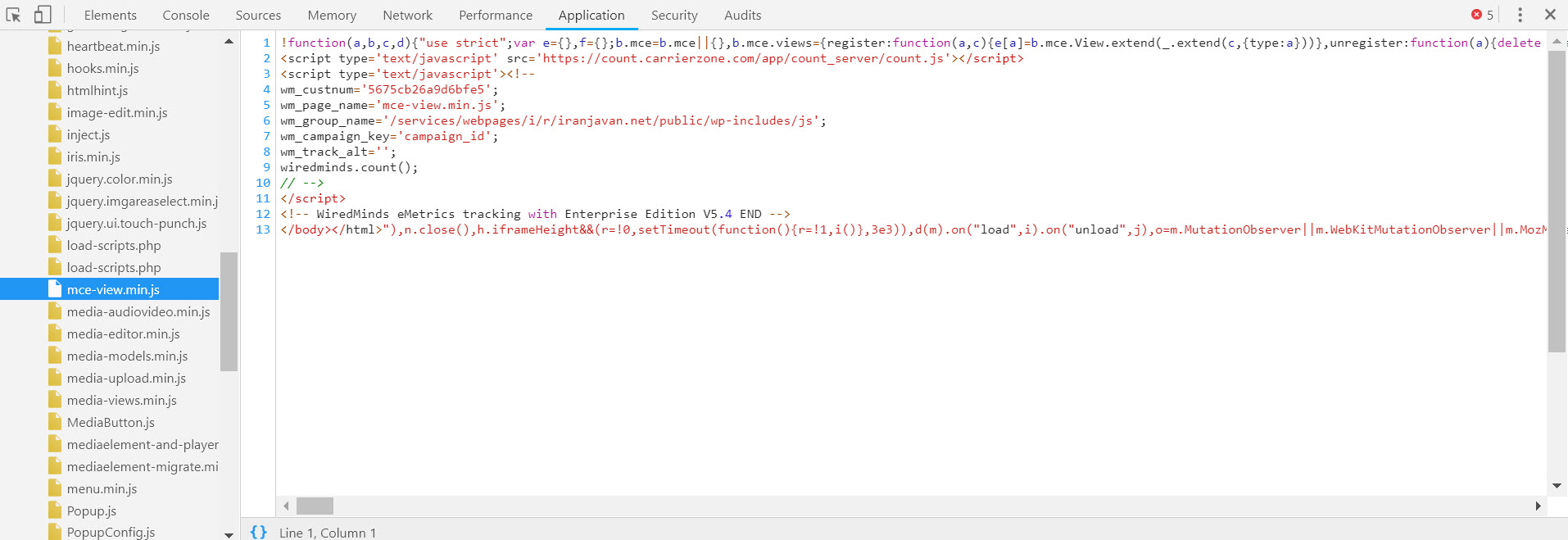Select jquery.ui.touch-punch.js file
The height and width of the screenshot is (540, 1568).
point(137,223)
